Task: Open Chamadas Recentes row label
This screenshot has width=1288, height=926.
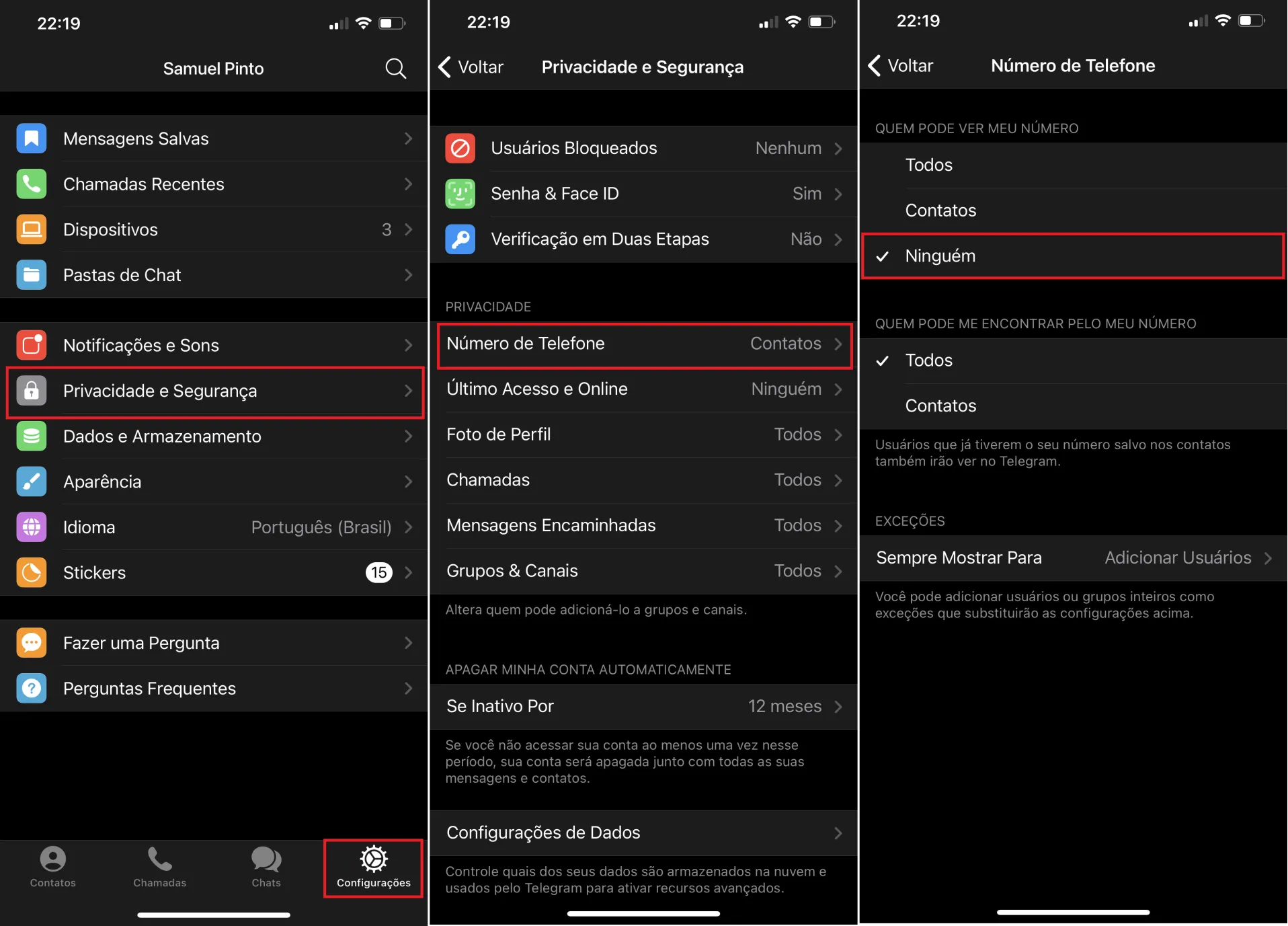Action: point(144,184)
